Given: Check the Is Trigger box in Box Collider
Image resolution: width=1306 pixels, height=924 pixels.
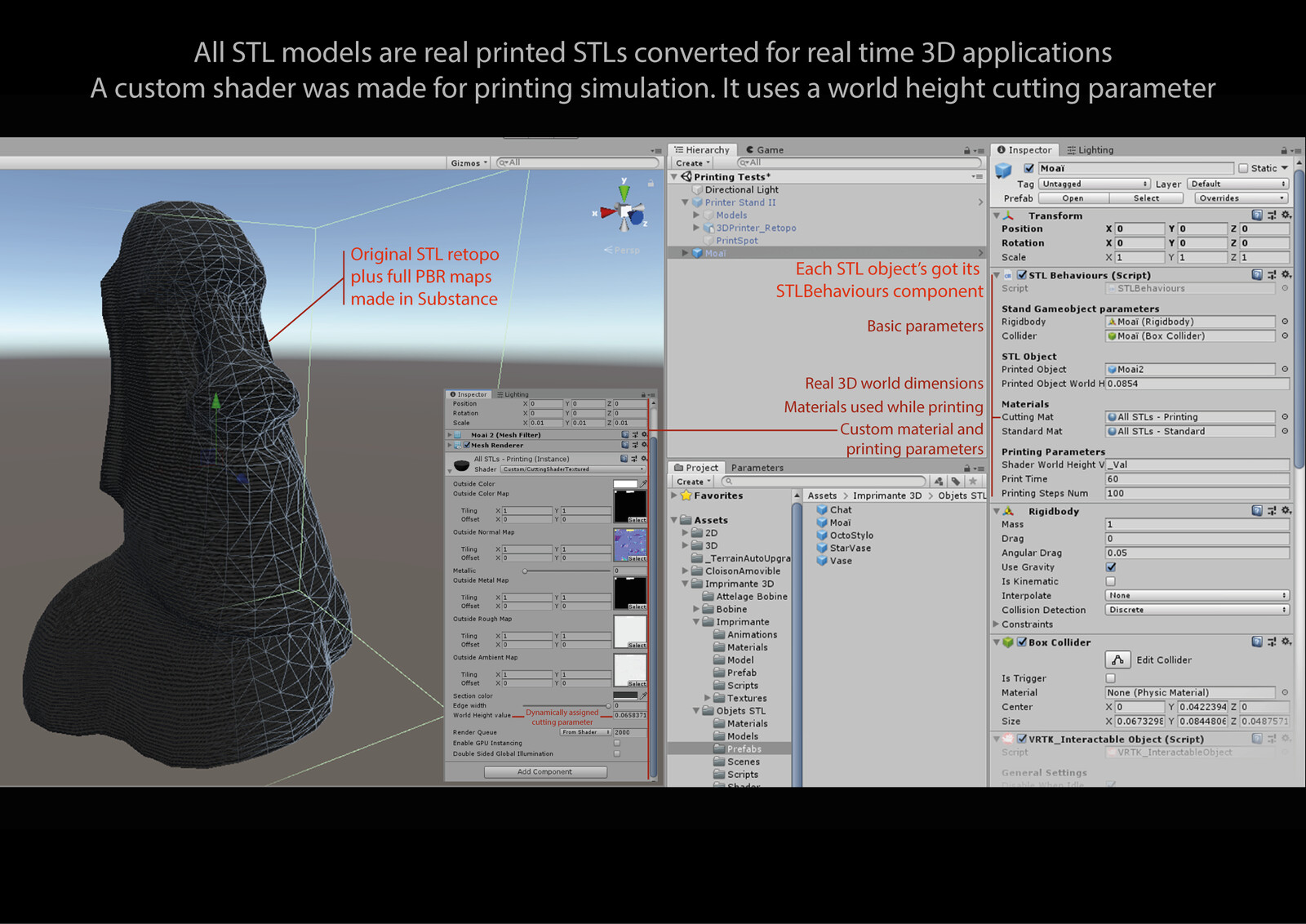Looking at the screenshot, I should [1110, 677].
